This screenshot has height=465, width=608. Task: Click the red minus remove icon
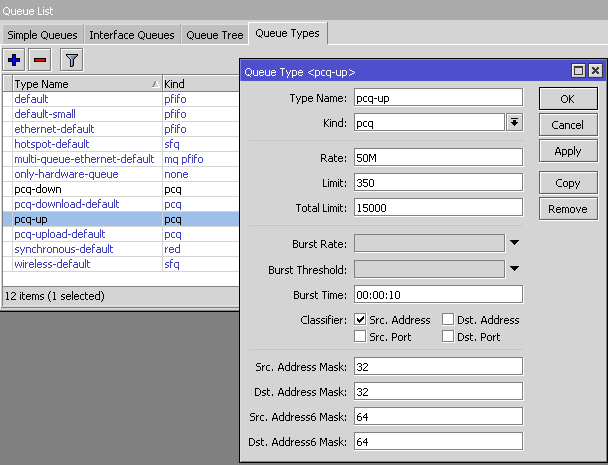coord(40,60)
